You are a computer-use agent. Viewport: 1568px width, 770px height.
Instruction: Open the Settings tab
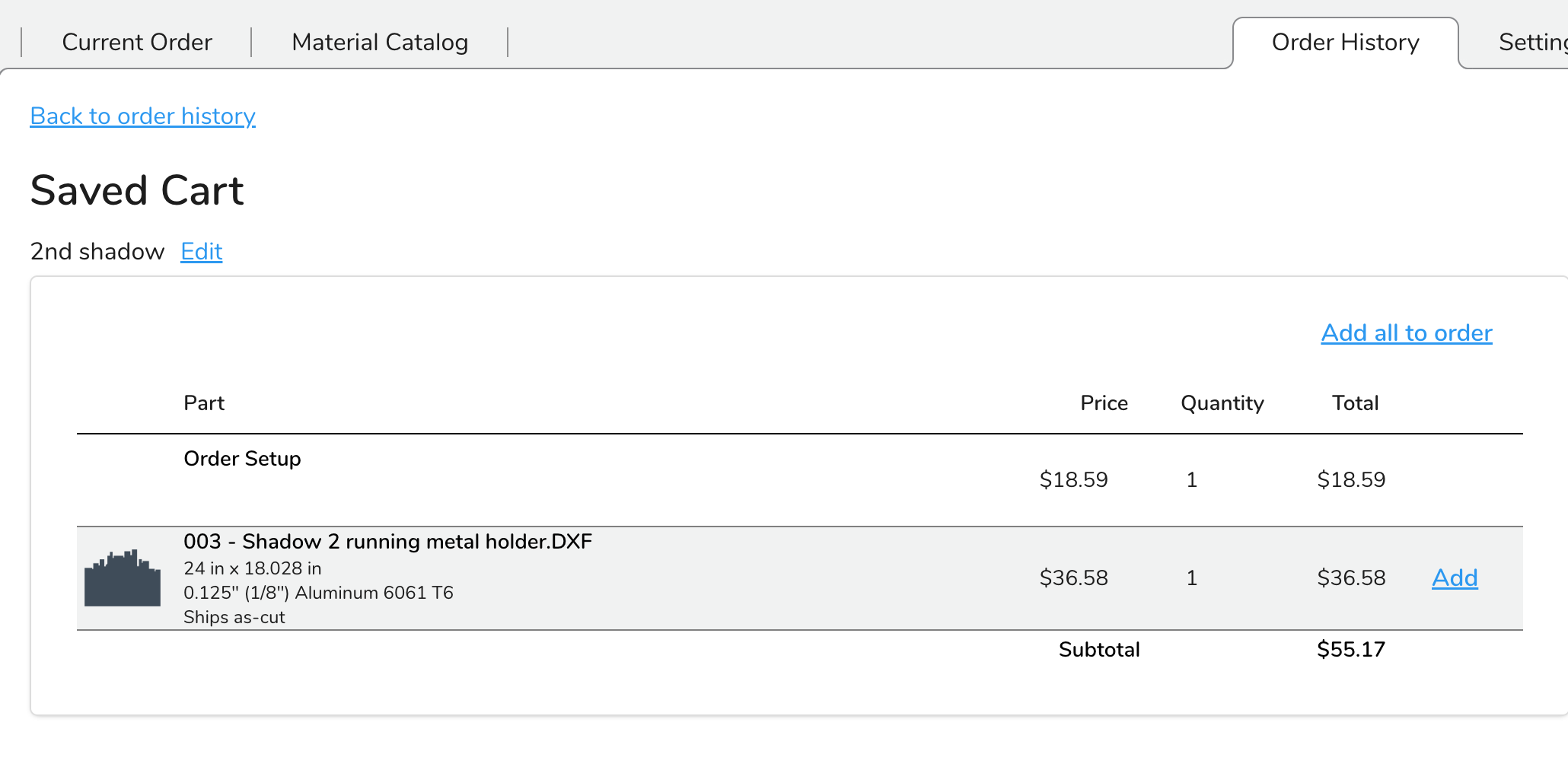[1532, 43]
